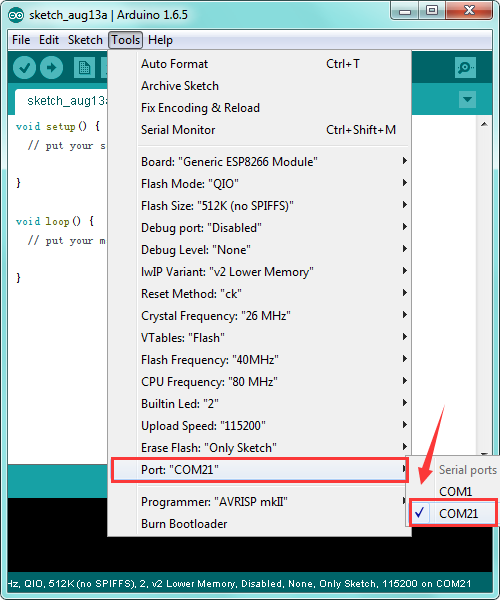Expand Erase Flash Only Sketch submenu

(x=259, y=448)
